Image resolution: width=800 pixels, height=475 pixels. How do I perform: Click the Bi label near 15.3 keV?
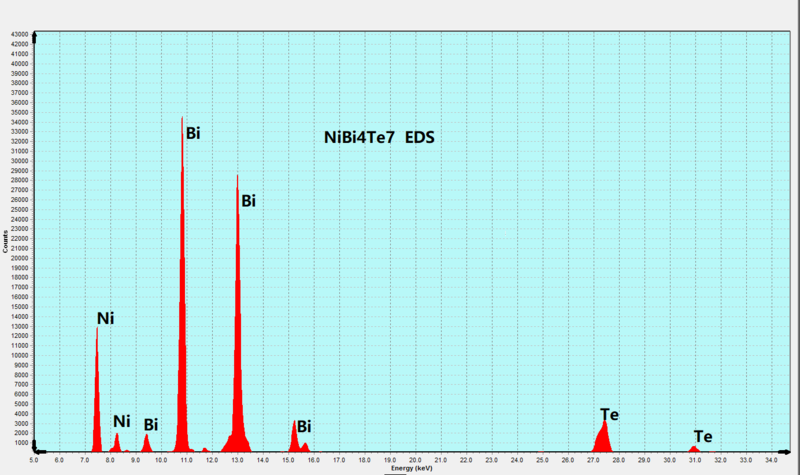click(x=304, y=426)
